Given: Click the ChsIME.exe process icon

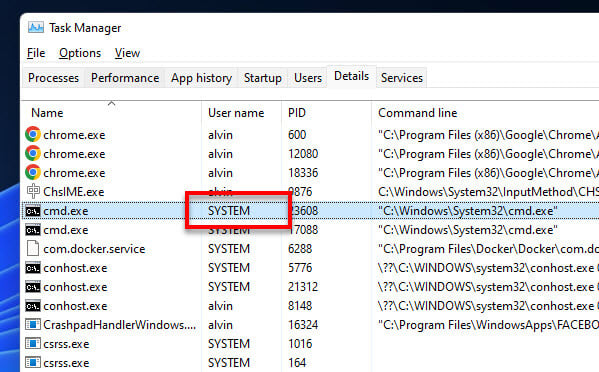Looking at the screenshot, I should coord(33,191).
